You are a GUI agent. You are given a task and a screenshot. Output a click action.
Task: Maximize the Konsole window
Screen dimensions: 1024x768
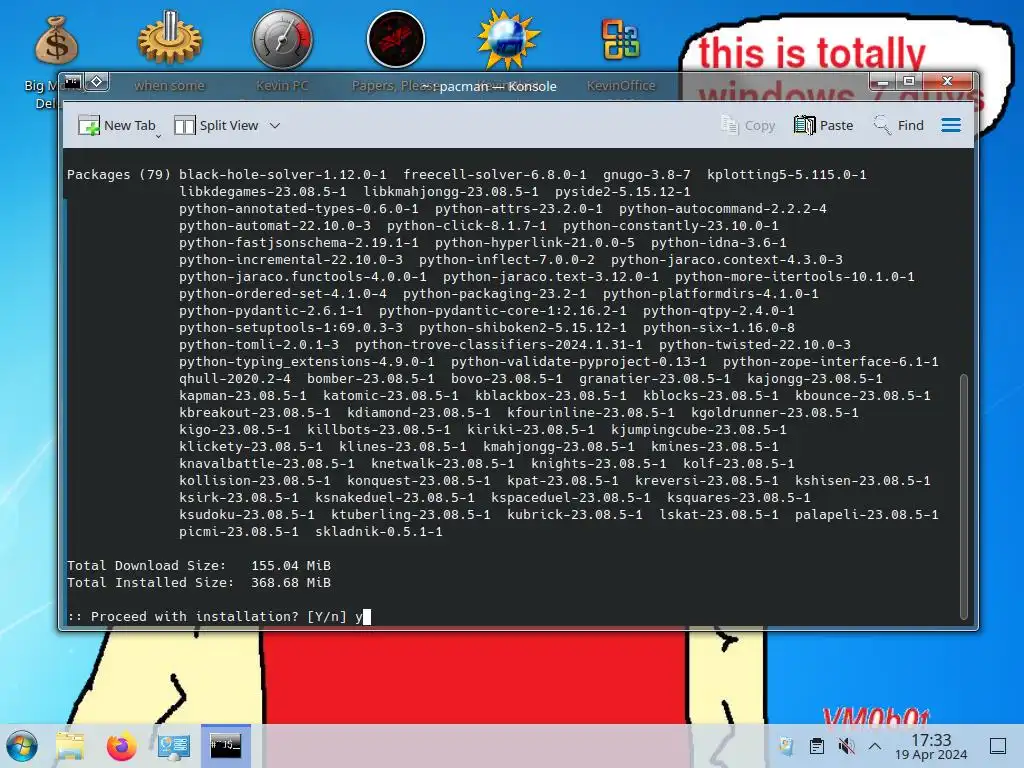pos(908,82)
